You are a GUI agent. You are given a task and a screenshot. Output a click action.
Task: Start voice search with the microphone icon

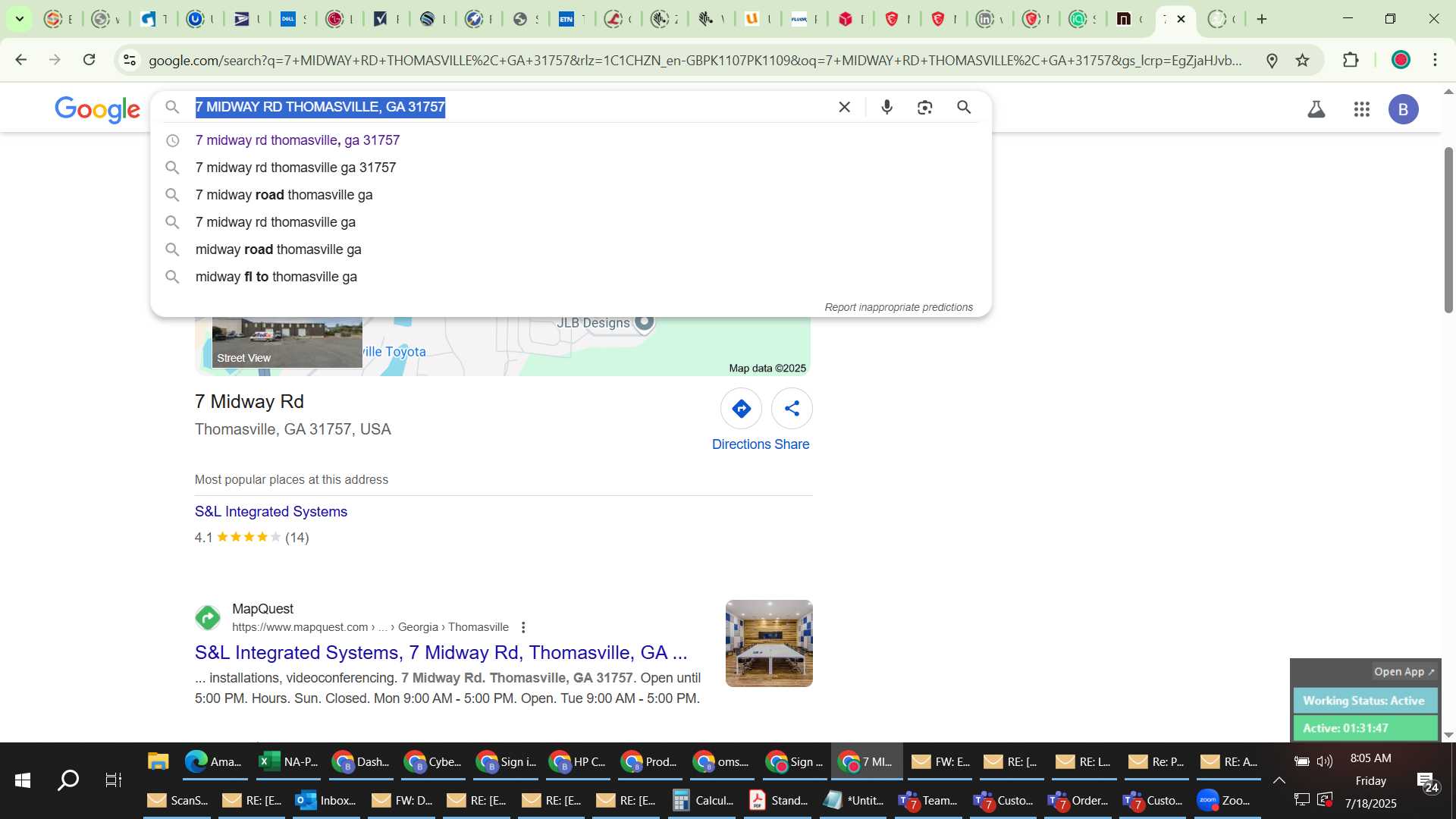tap(886, 107)
